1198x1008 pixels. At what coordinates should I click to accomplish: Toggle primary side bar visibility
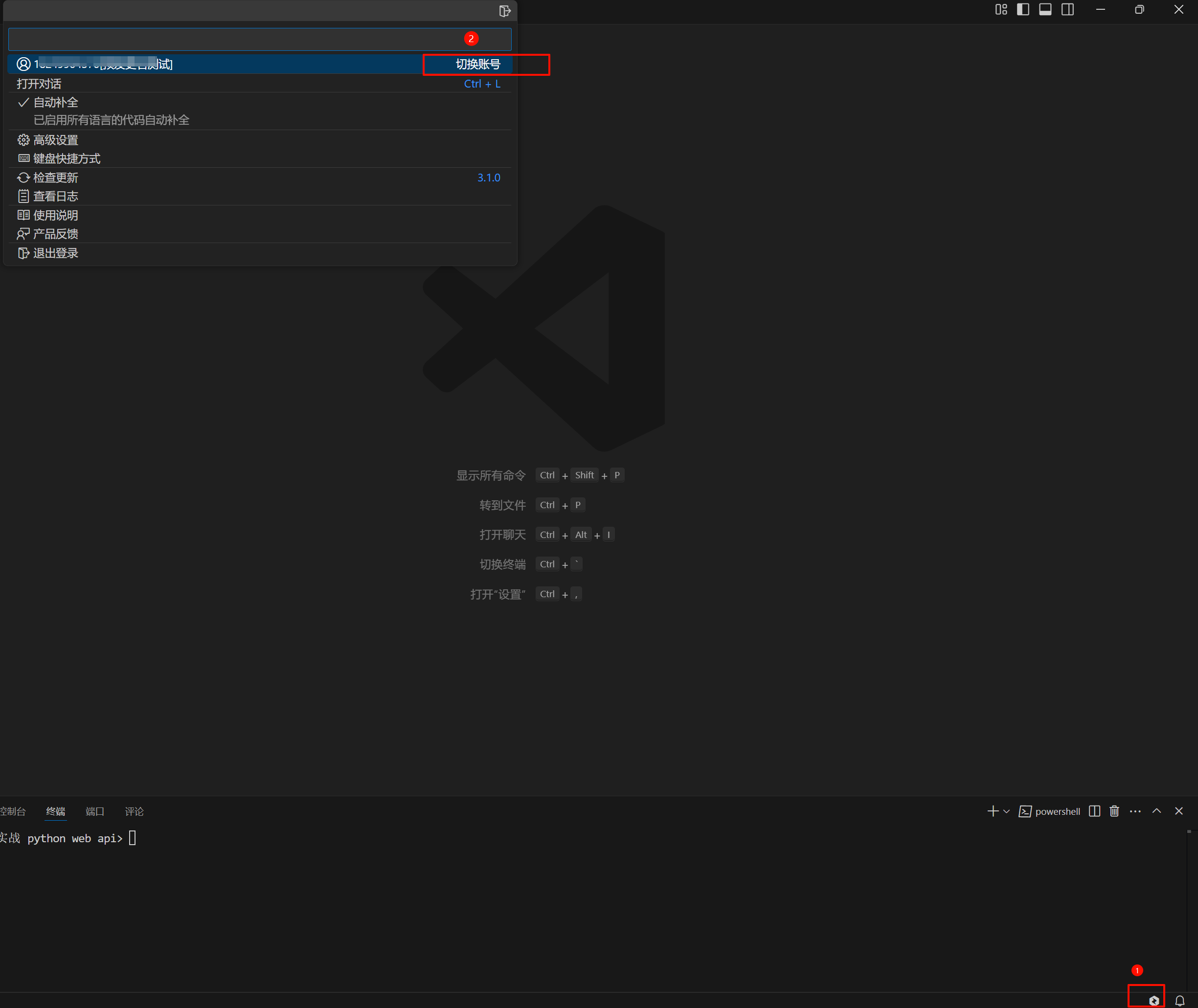tap(1023, 10)
